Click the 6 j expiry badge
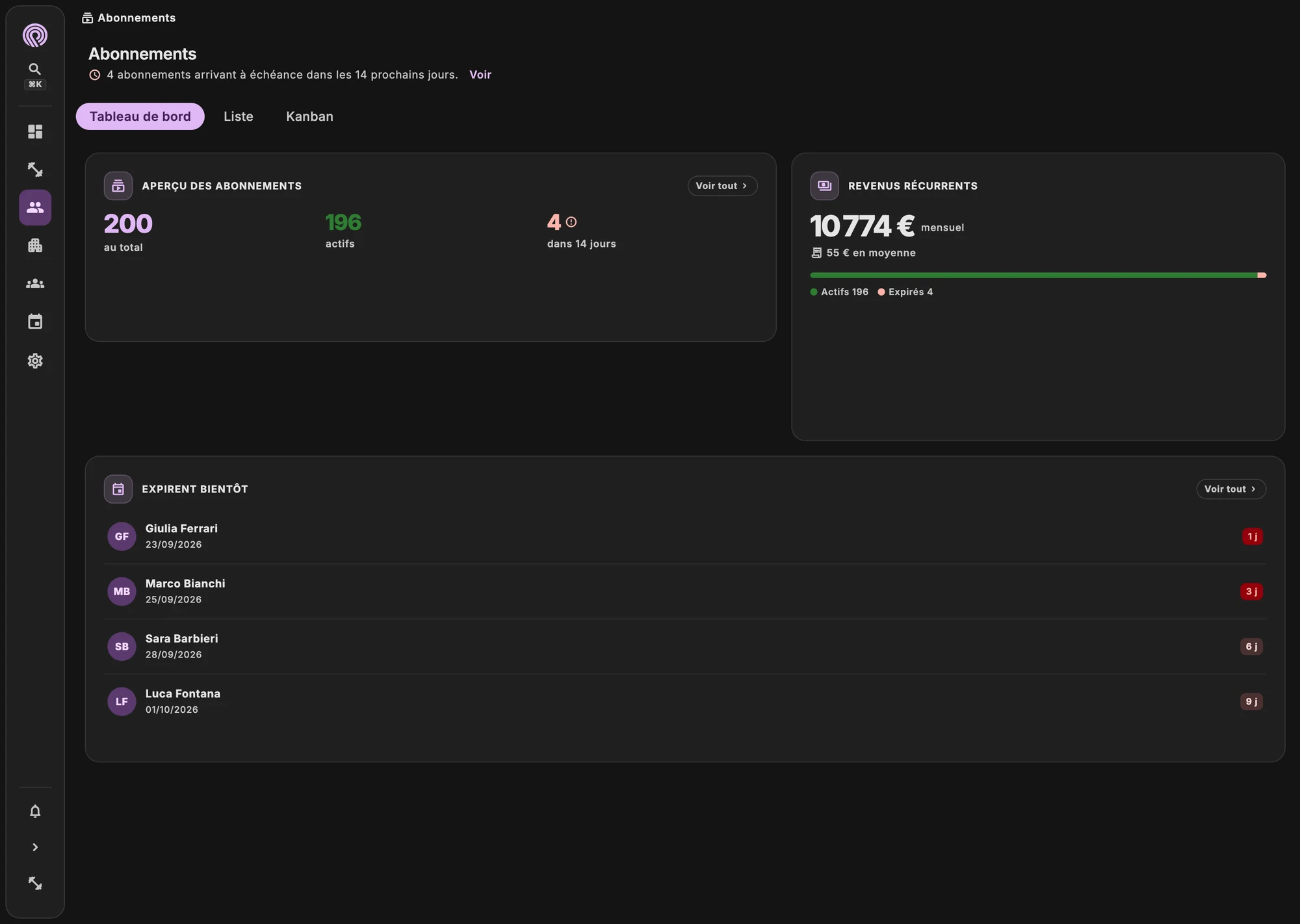Screen dimensions: 1300x924 pos(1252,647)
